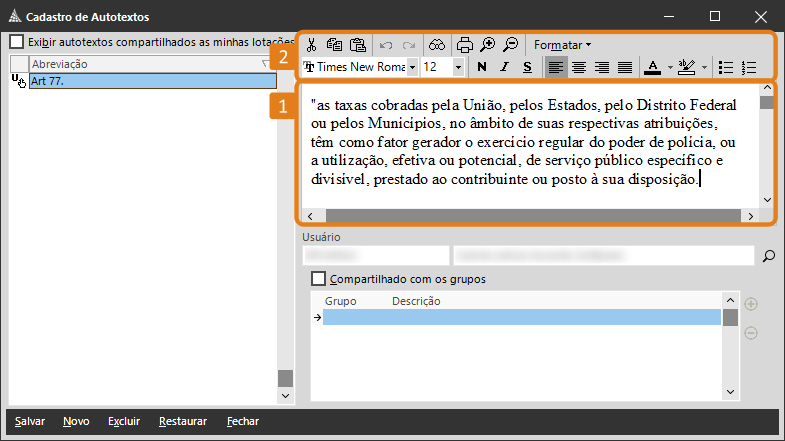Open the Times New Roman font dropdown

coord(413,67)
